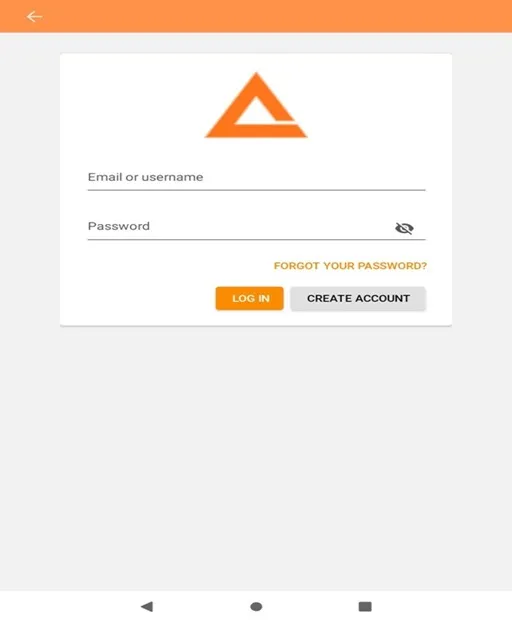The height and width of the screenshot is (622, 512).
Task: Tap the back arrow in orange header
Action: click(x=34, y=17)
